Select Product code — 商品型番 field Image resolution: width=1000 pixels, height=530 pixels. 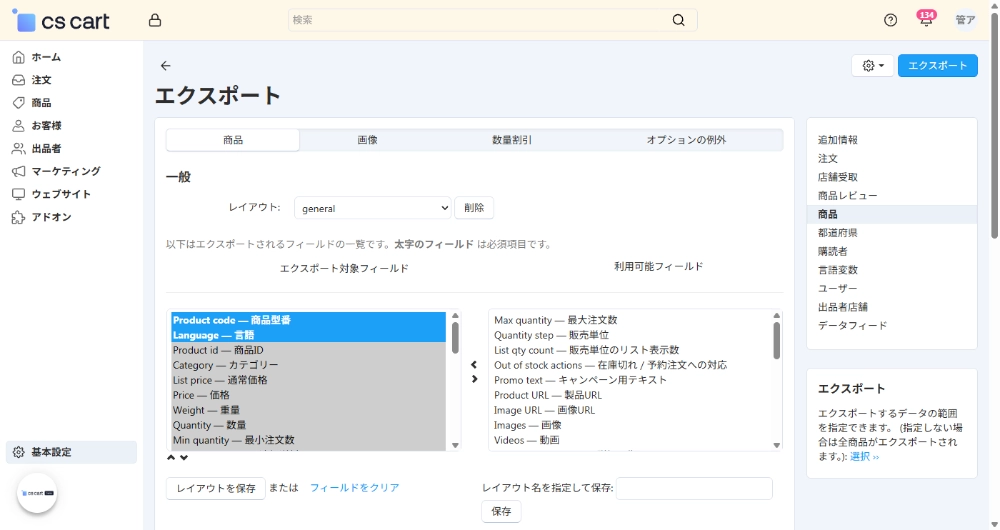309,320
